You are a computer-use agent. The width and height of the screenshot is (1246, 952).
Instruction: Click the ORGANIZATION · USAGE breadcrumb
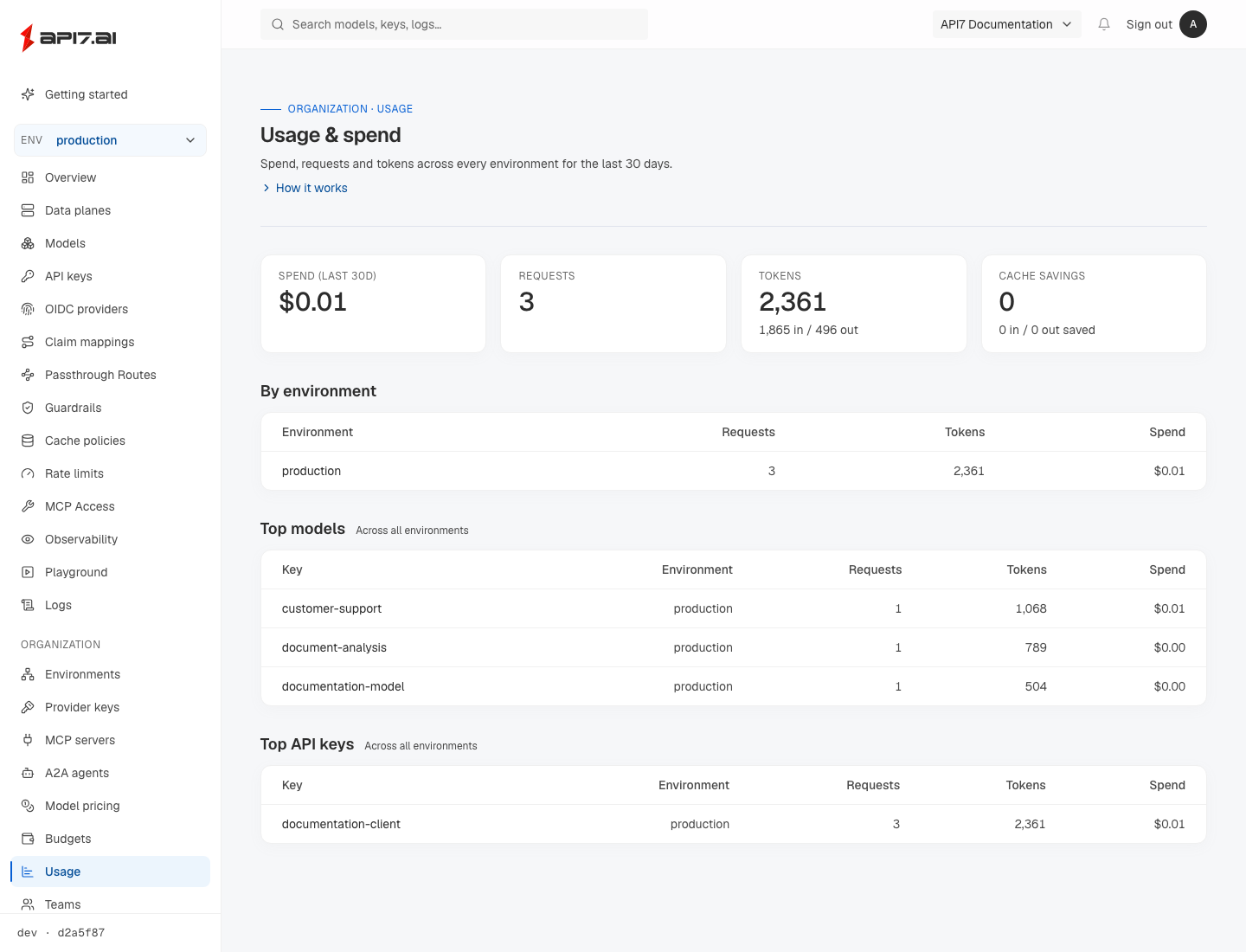click(350, 109)
